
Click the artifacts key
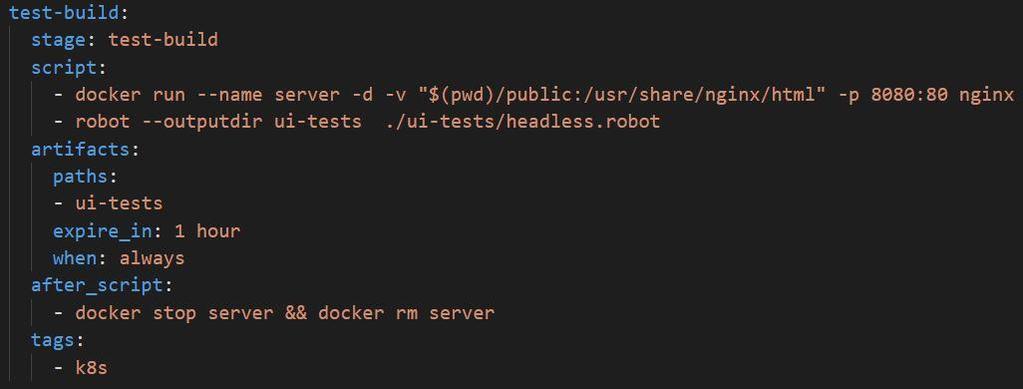[80, 149]
